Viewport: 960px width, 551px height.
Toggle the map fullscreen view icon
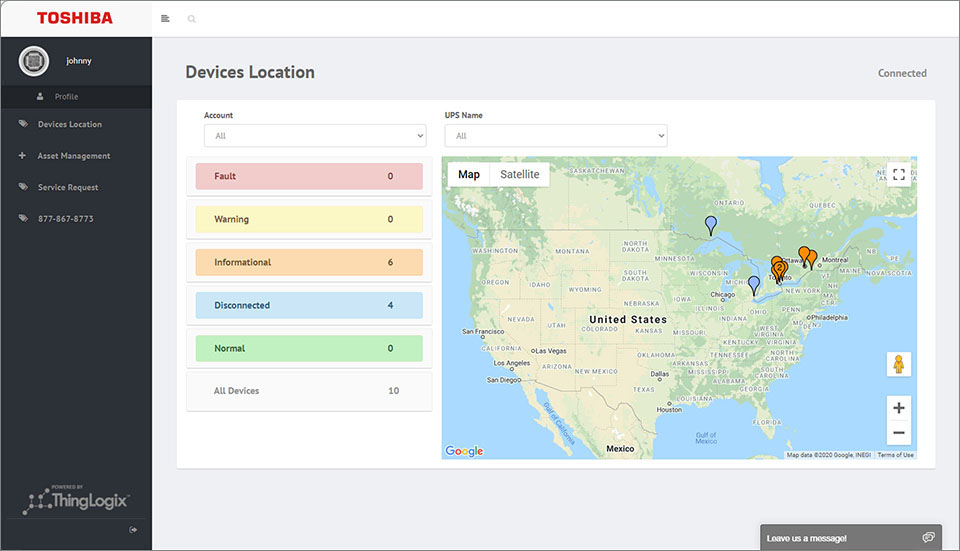(899, 174)
